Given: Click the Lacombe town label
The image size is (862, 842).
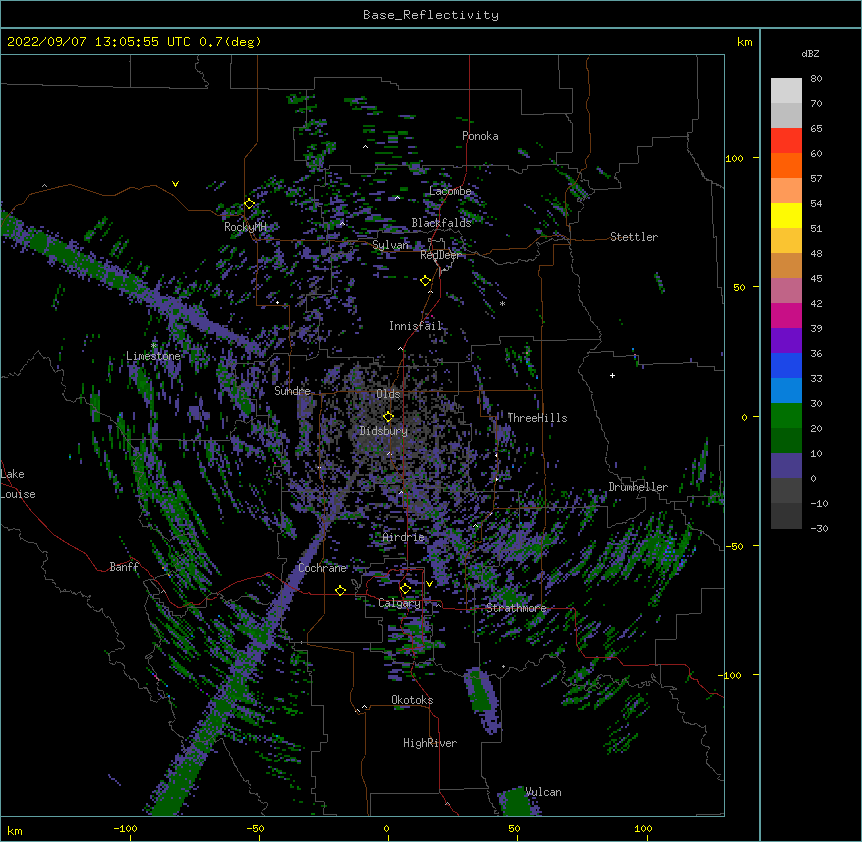Looking at the screenshot, I should (450, 191).
